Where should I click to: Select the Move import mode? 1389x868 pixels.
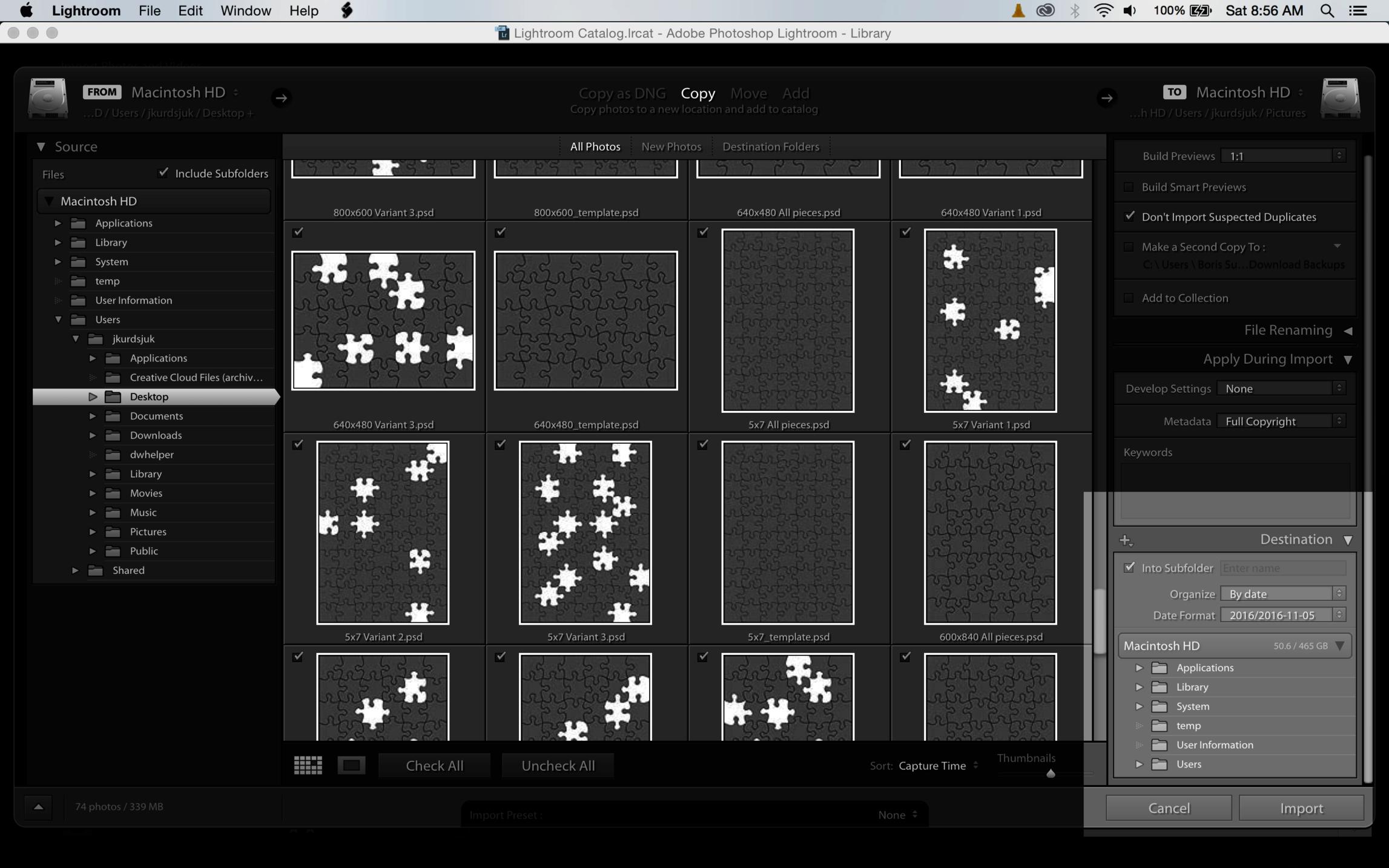[748, 93]
